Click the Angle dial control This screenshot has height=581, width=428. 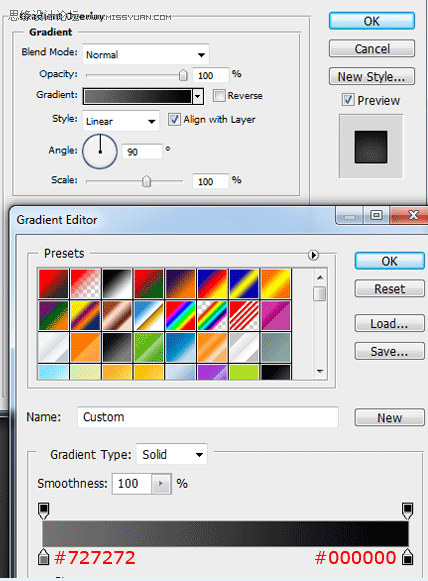click(x=100, y=152)
